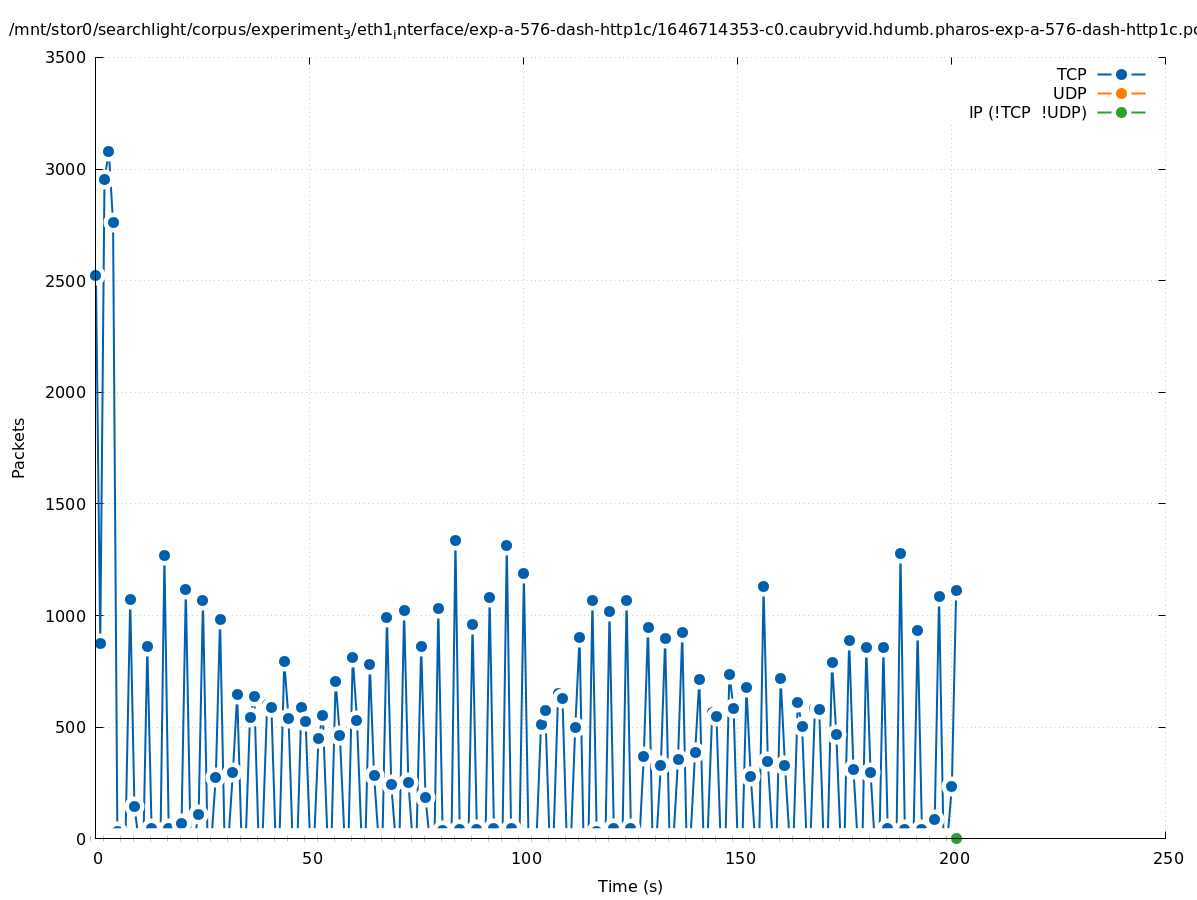Click the Time (s) x-axis label

click(x=630, y=886)
